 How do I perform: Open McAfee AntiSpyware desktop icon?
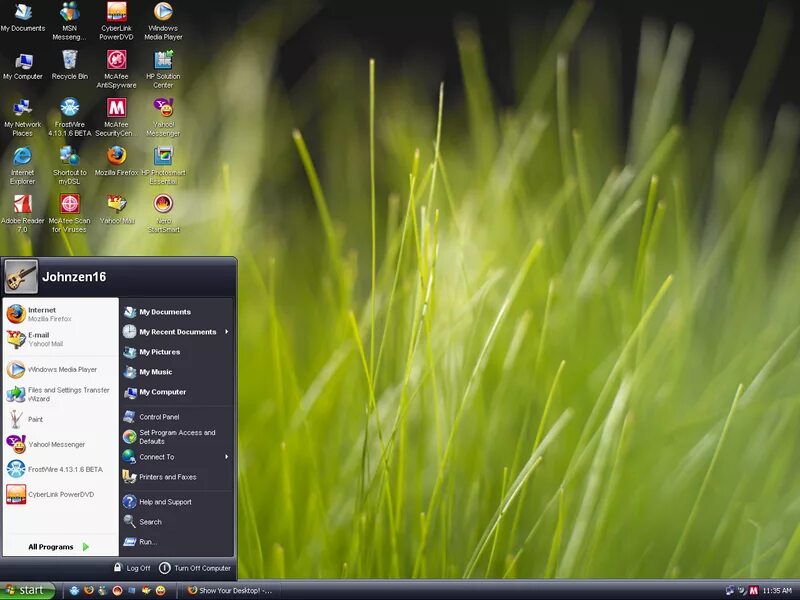click(116, 69)
